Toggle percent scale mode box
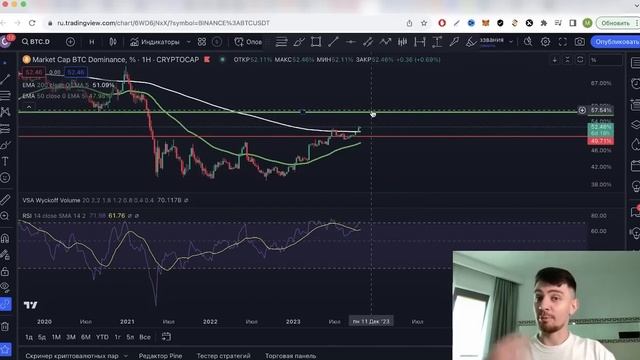The image size is (640, 360). (x=606, y=60)
